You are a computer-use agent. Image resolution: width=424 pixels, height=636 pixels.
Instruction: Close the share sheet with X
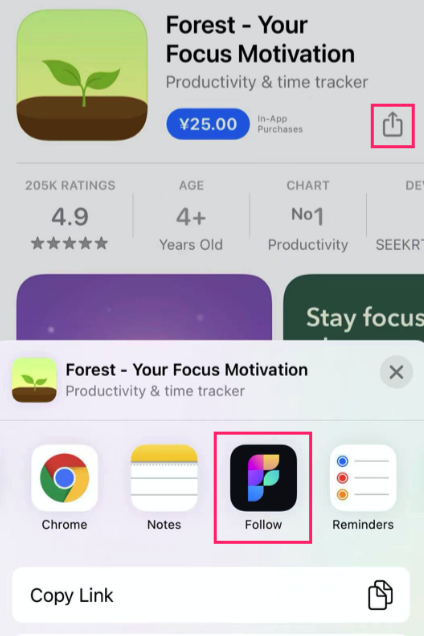(x=396, y=372)
